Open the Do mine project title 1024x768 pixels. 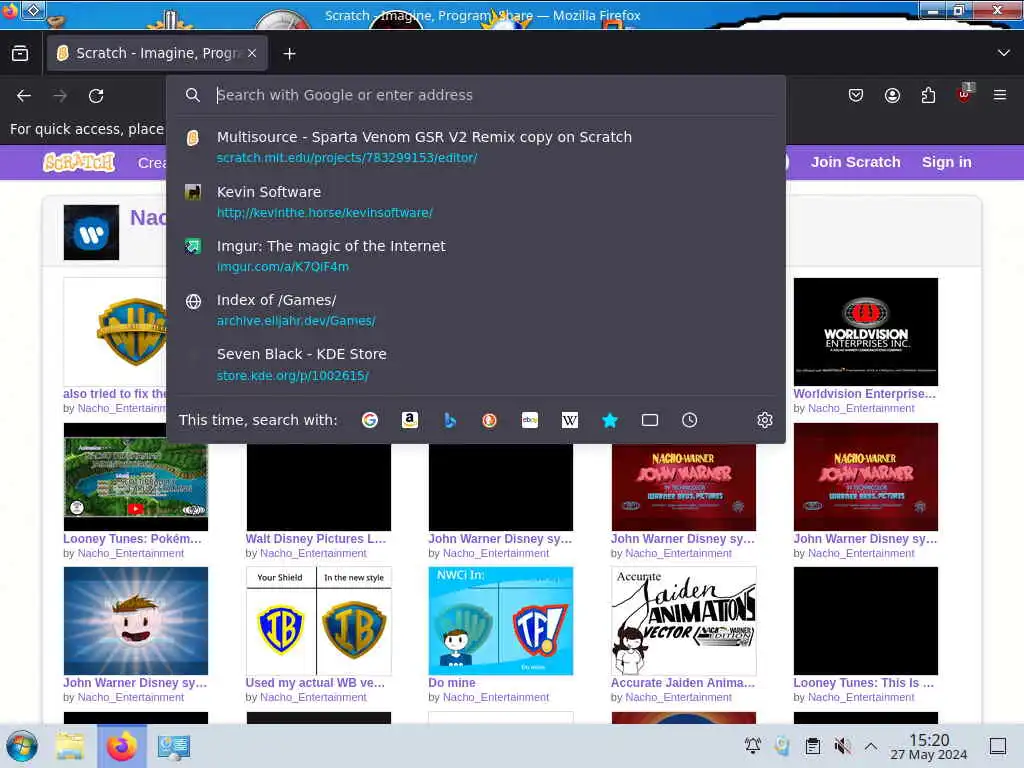pyautogui.click(x=452, y=682)
